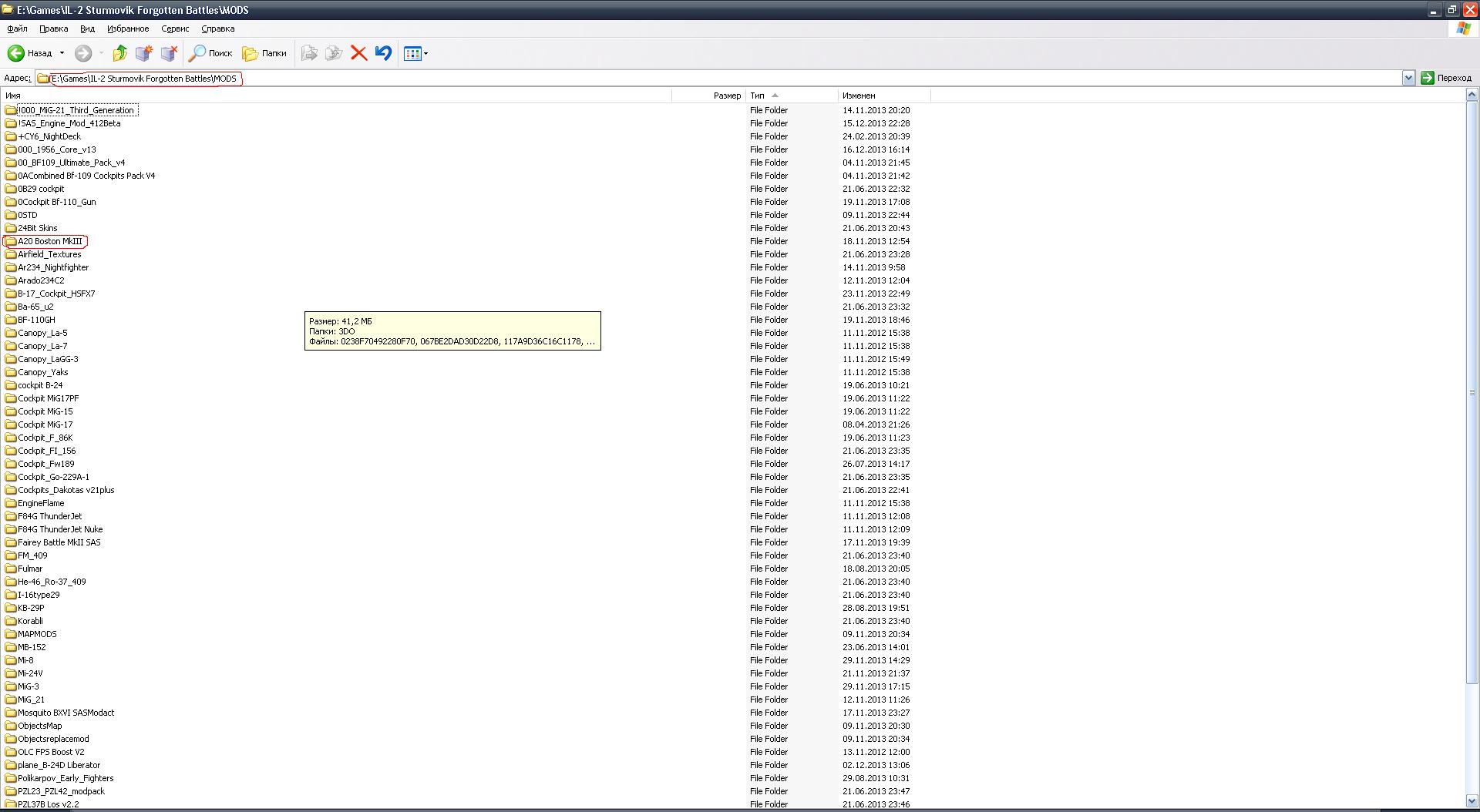Select the B-17_Cockpit_HSFX7 folder name
The height and width of the screenshot is (812, 1480).
coord(57,294)
